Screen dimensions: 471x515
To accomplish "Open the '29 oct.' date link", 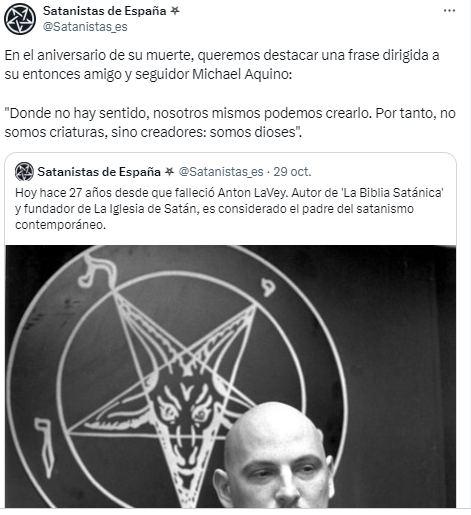I will point(292,172).
